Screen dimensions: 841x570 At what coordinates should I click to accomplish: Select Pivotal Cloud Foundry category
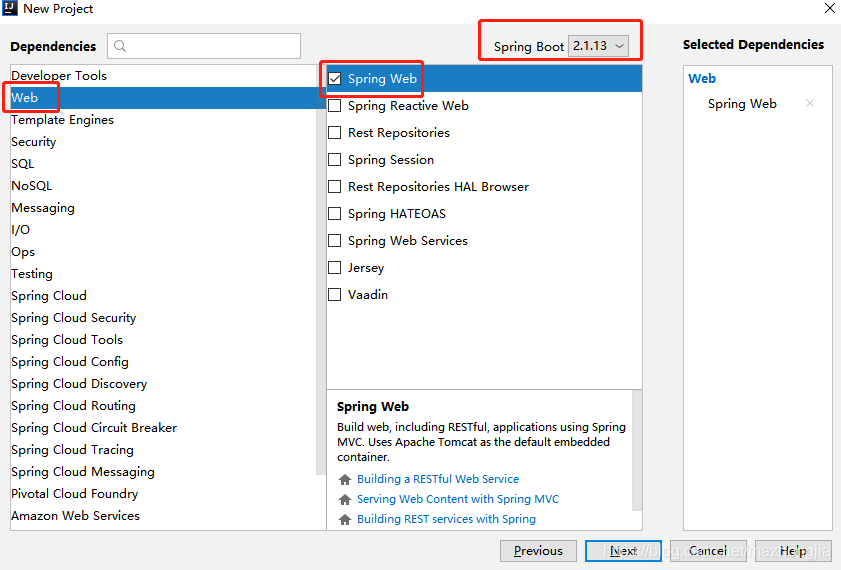(164, 493)
